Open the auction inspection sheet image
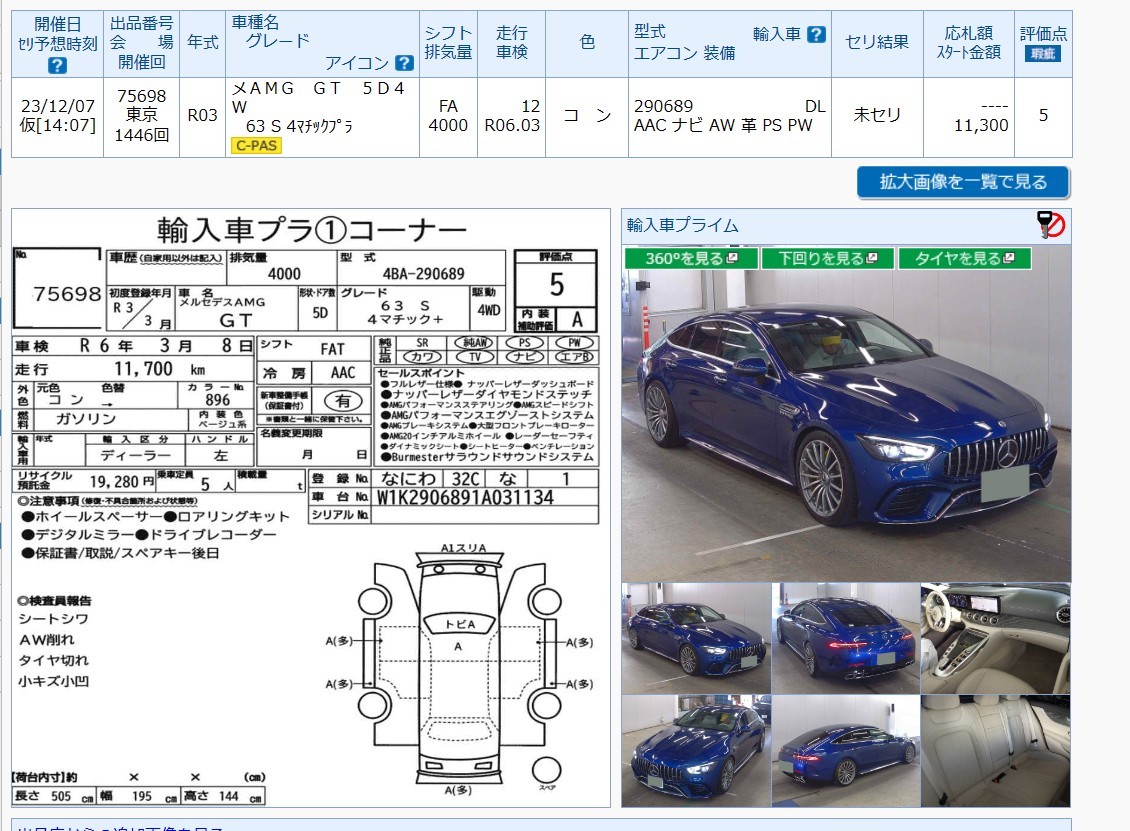The width and height of the screenshot is (1130, 831). [311, 508]
